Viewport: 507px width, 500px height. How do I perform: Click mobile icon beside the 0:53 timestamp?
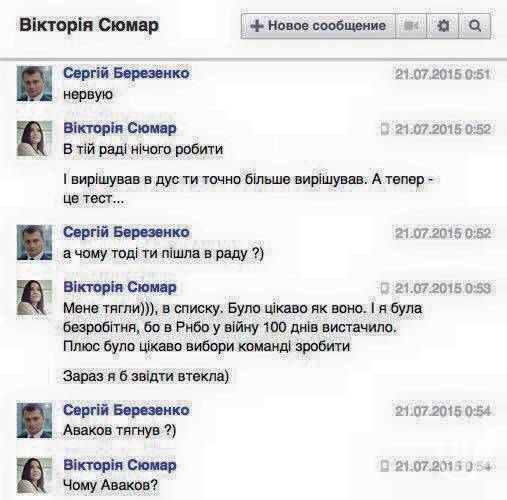click(385, 288)
